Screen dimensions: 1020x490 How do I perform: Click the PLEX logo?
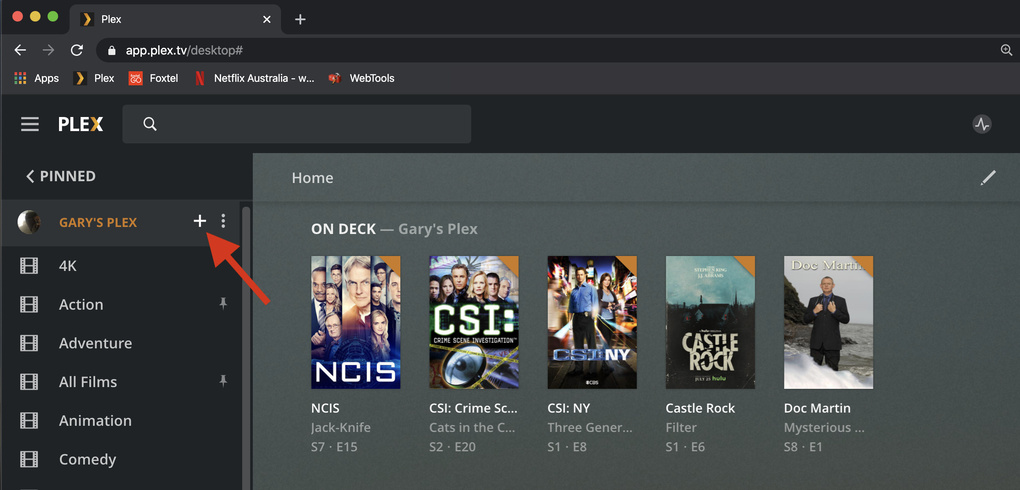point(81,124)
